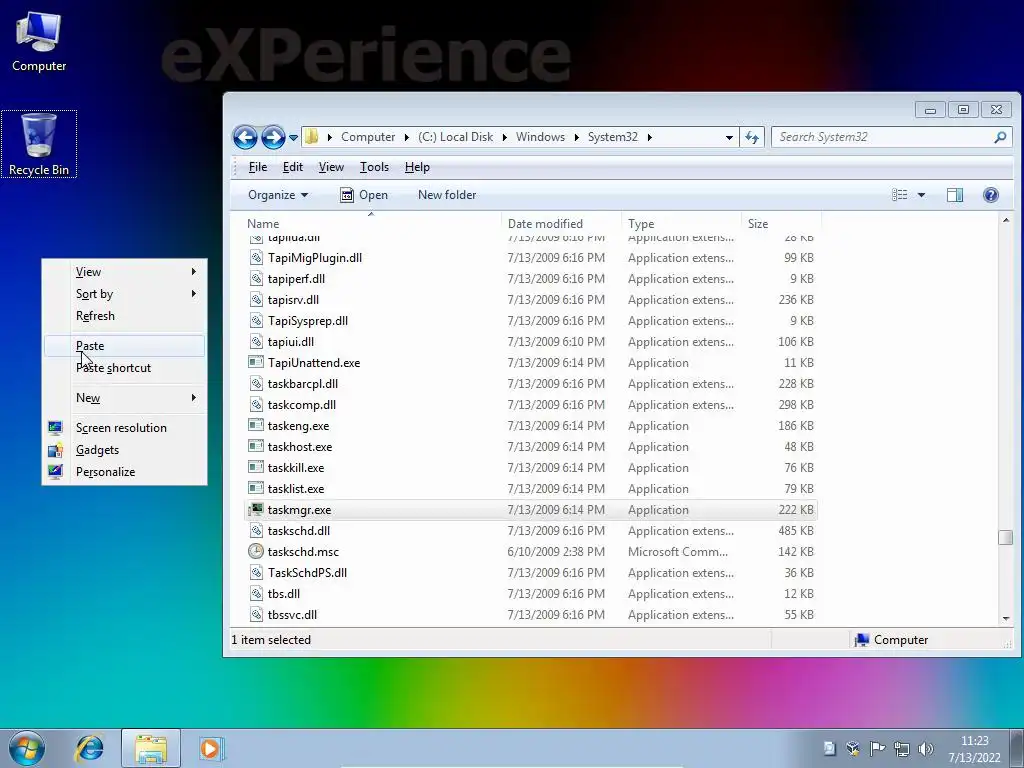Open the Computer desktop icon

click(39, 42)
